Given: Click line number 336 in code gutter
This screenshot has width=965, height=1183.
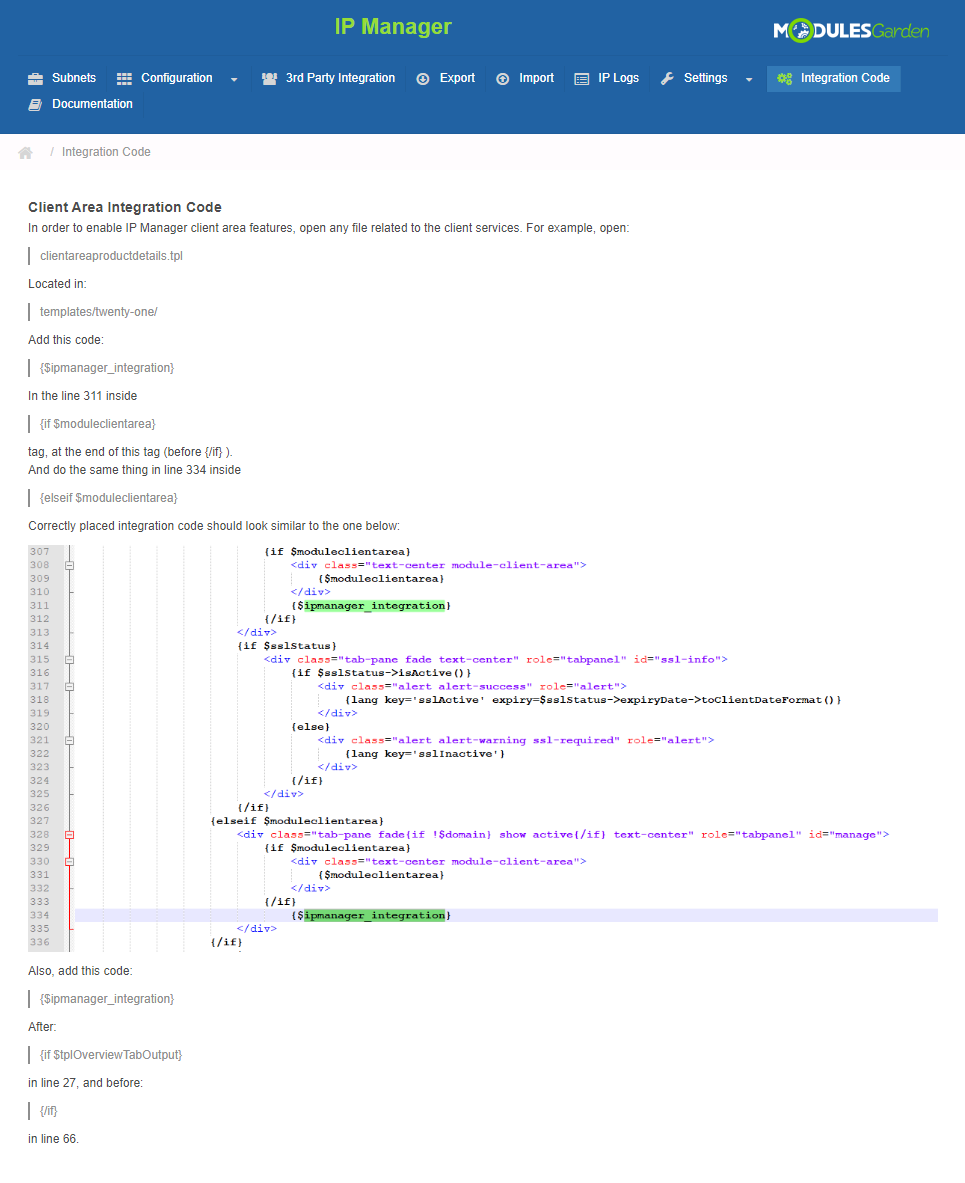Looking at the screenshot, I should point(40,942).
